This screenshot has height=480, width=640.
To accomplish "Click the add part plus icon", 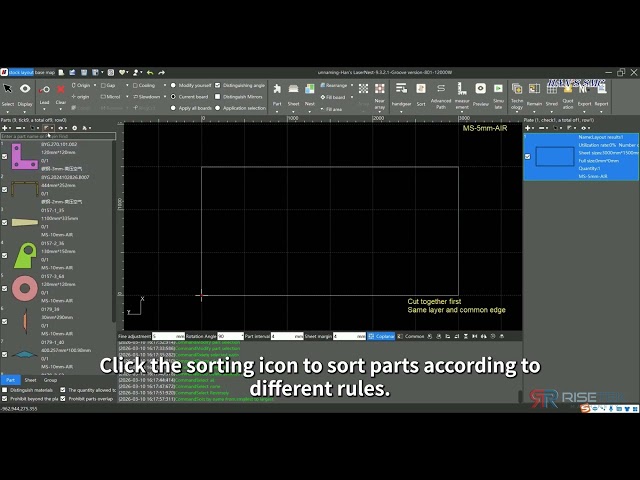I will (4, 128).
